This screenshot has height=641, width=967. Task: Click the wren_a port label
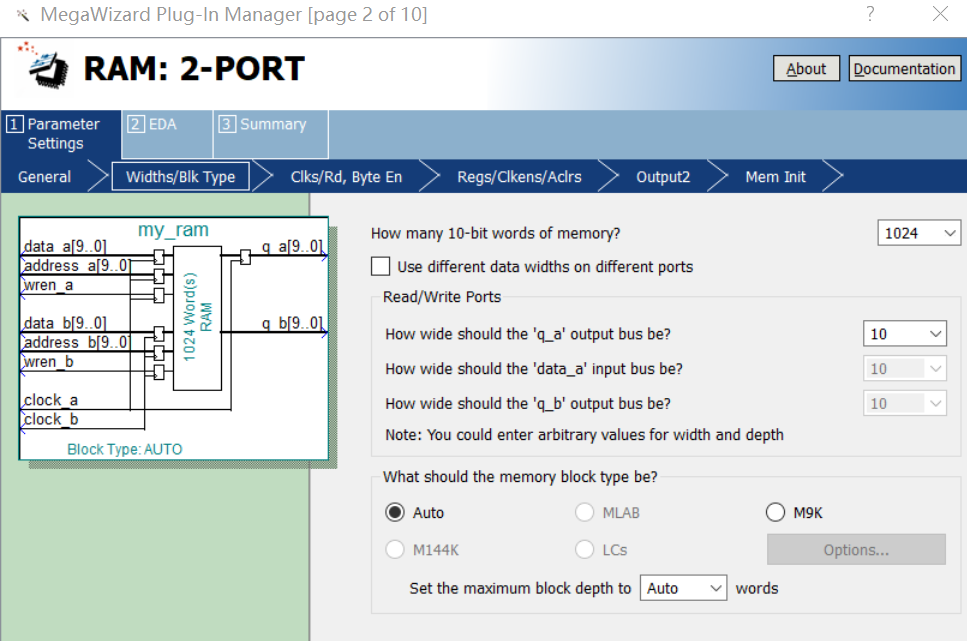pos(48,285)
